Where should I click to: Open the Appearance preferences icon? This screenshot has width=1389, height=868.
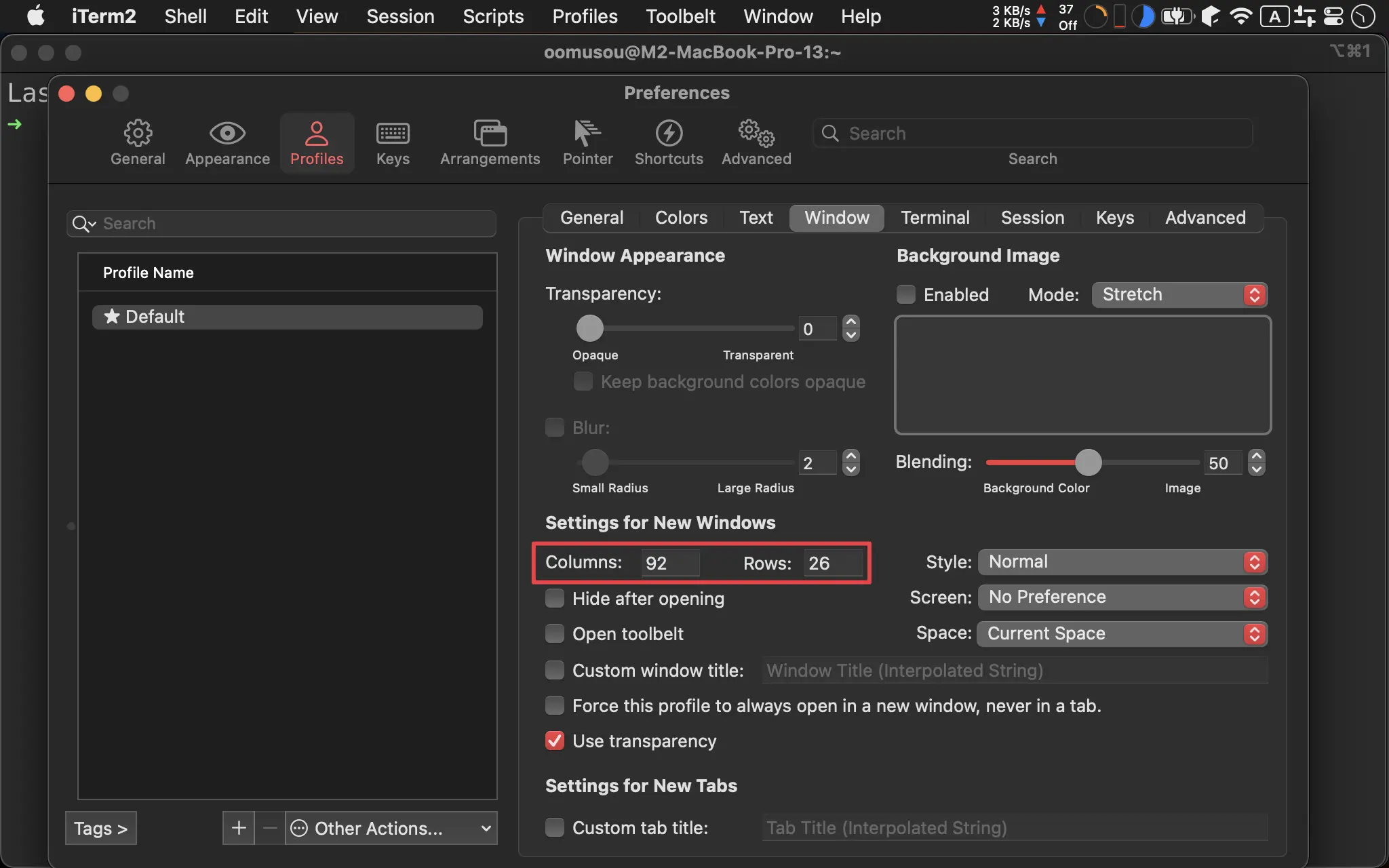227,141
